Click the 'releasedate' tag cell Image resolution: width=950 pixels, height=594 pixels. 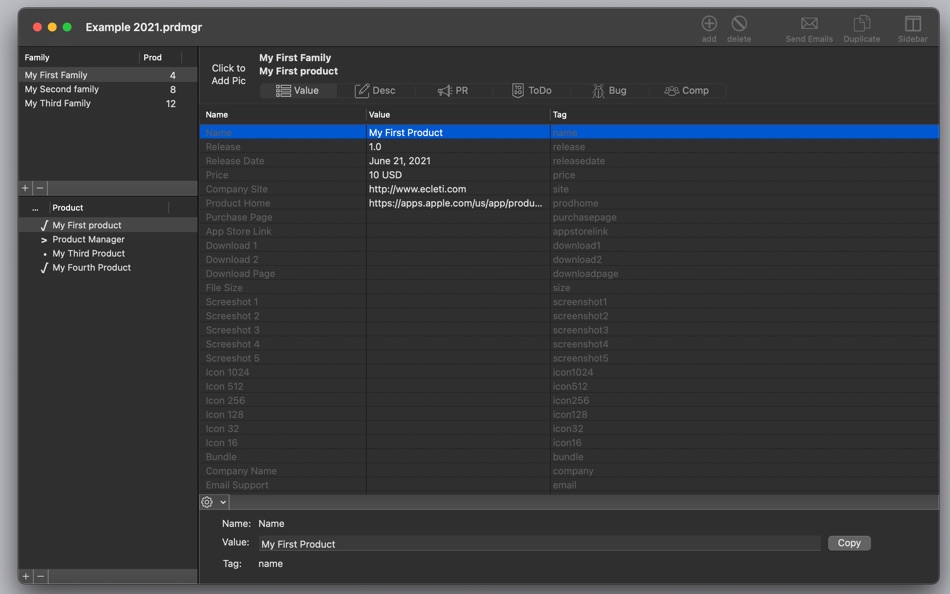pyautogui.click(x=745, y=161)
